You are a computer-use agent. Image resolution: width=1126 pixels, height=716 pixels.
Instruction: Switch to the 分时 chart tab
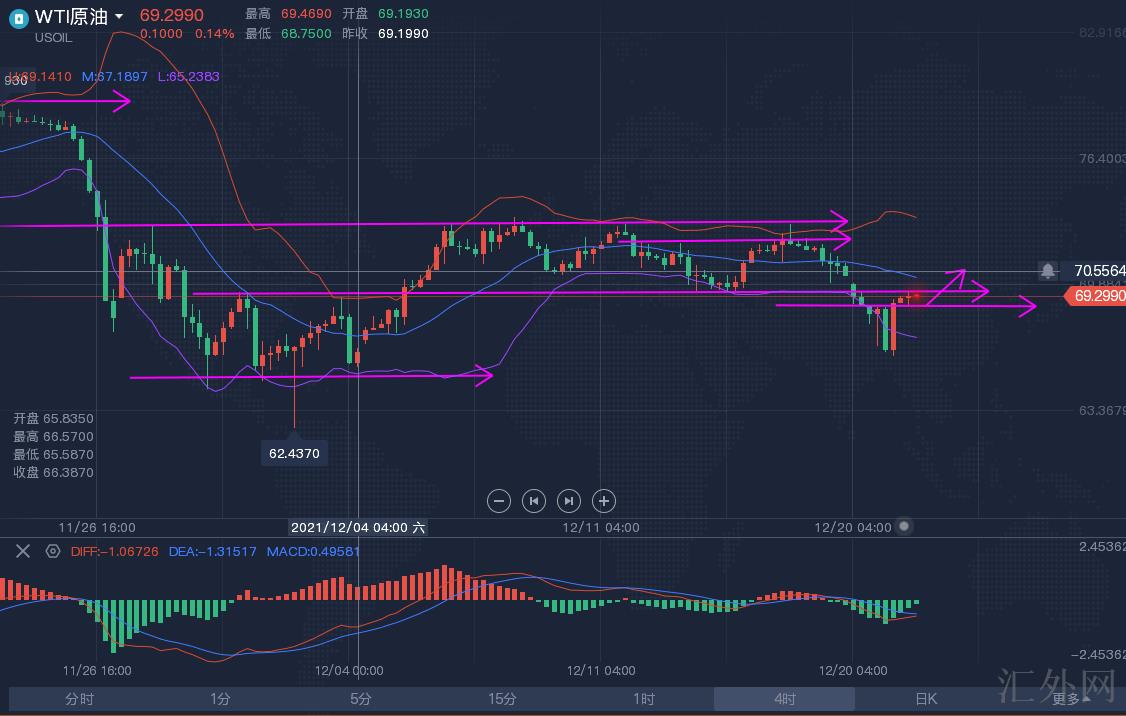pos(79,699)
